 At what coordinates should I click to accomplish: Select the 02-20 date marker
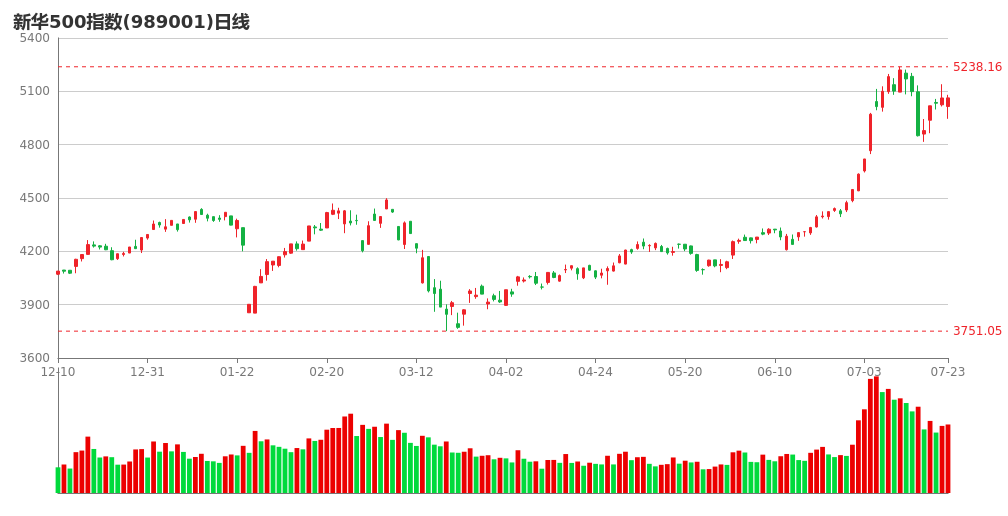[x=327, y=372]
